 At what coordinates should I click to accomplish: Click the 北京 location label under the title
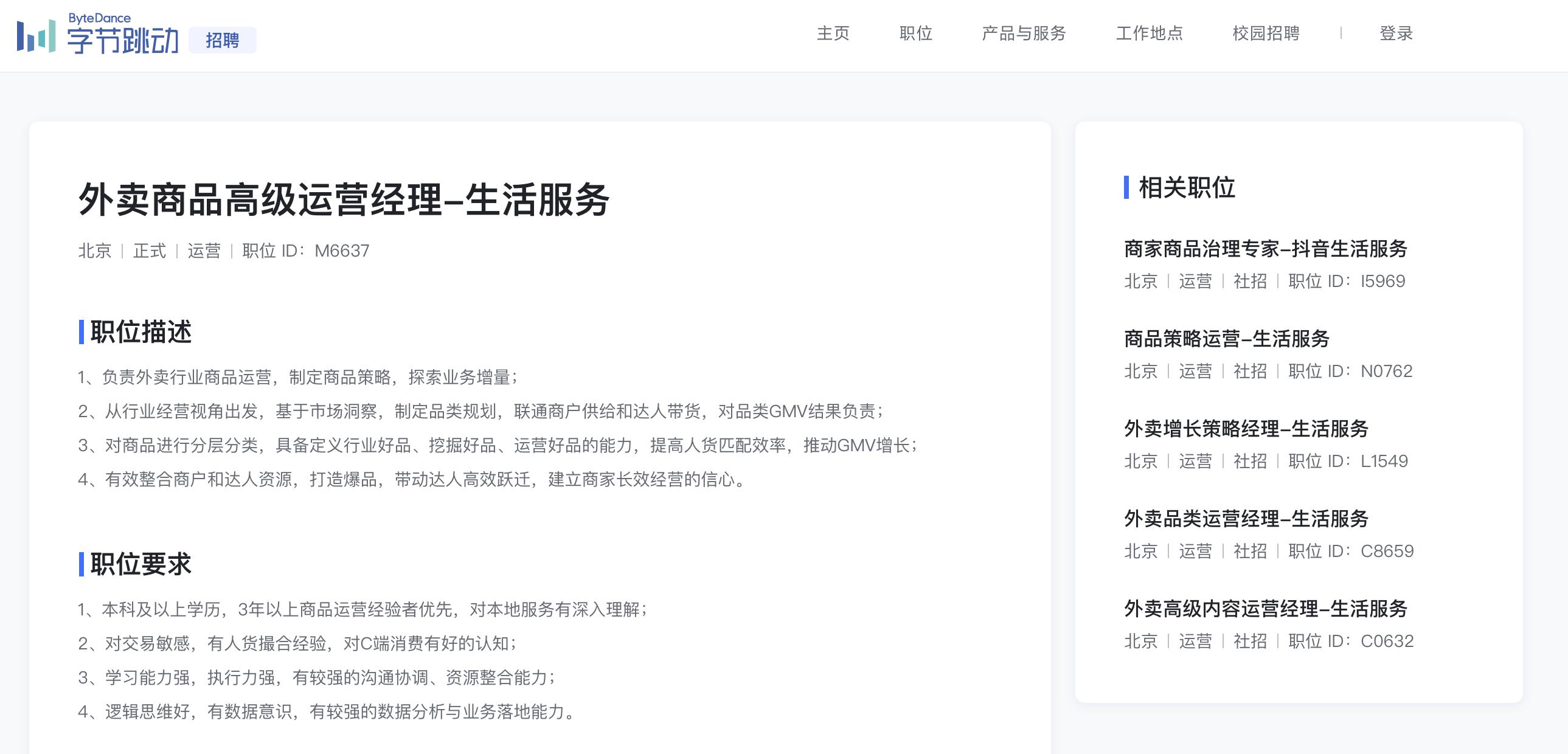pyautogui.click(x=94, y=250)
